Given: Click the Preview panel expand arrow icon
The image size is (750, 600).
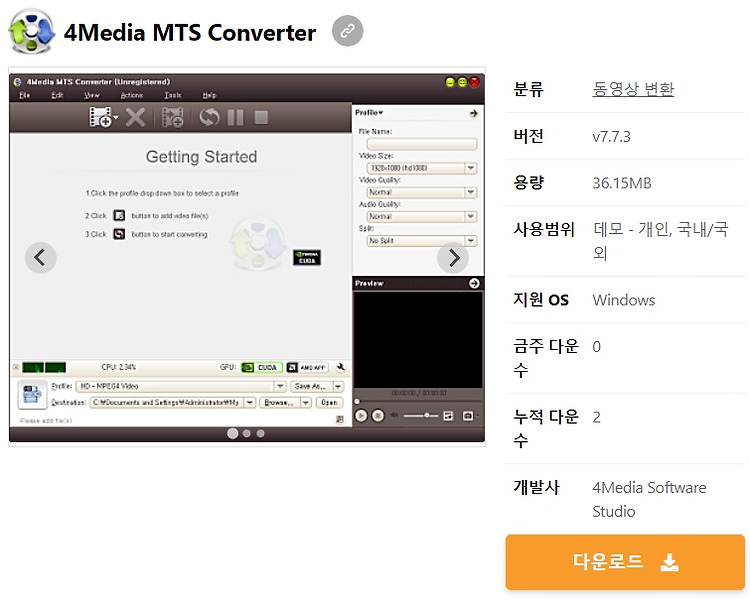Looking at the screenshot, I should [474, 283].
